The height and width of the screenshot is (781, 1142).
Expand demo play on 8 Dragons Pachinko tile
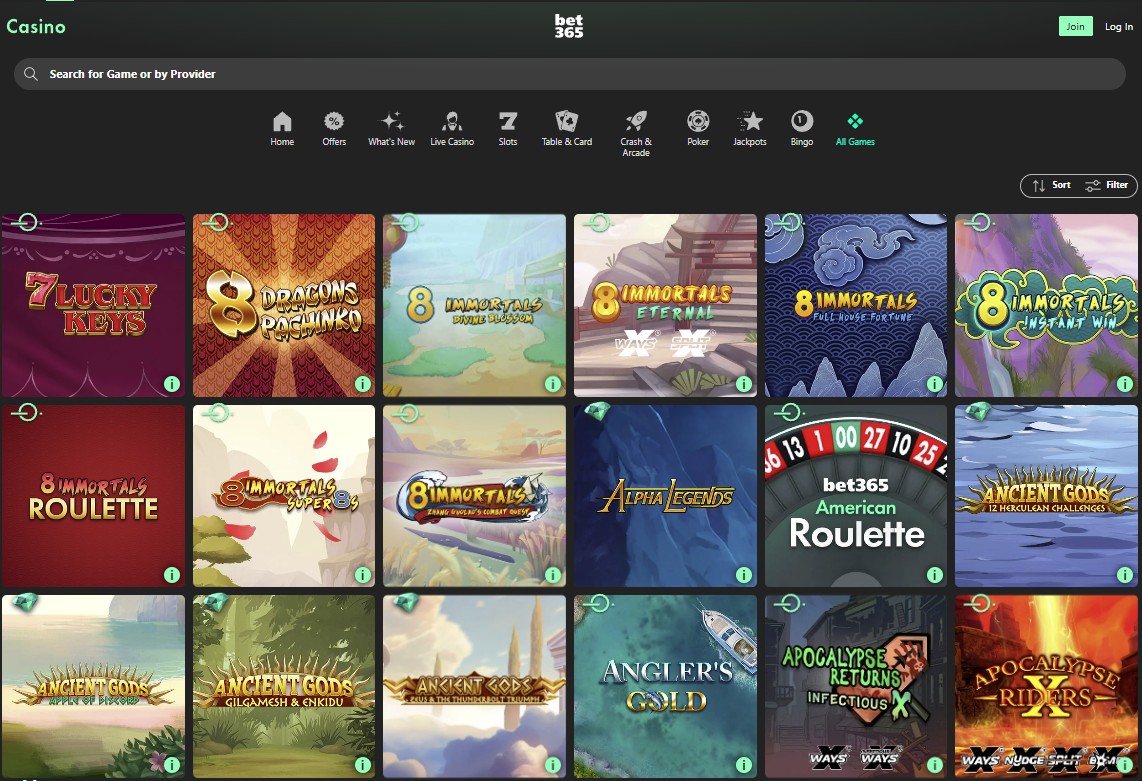(216, 221)
